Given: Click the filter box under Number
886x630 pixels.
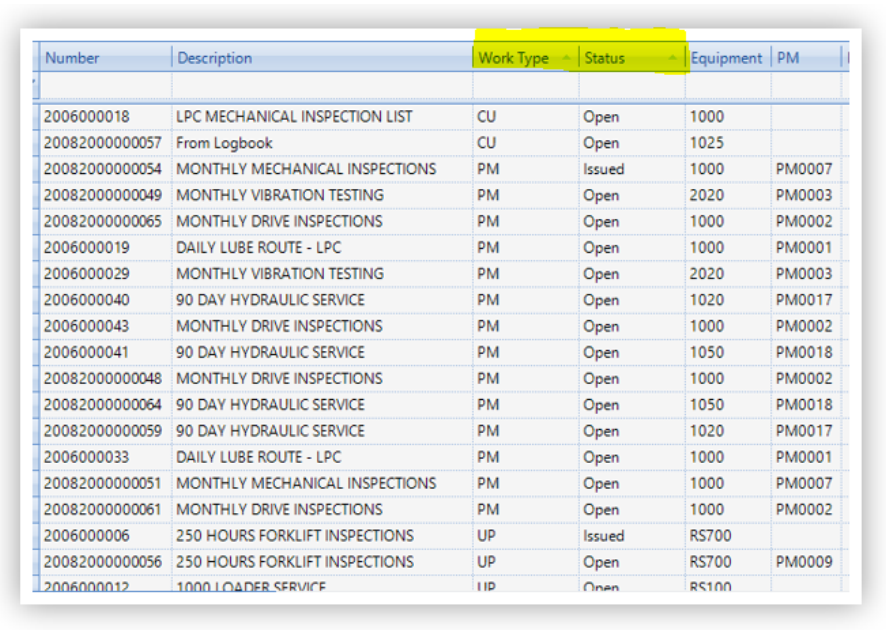Looking at the screenshot, I should [104, 87].
